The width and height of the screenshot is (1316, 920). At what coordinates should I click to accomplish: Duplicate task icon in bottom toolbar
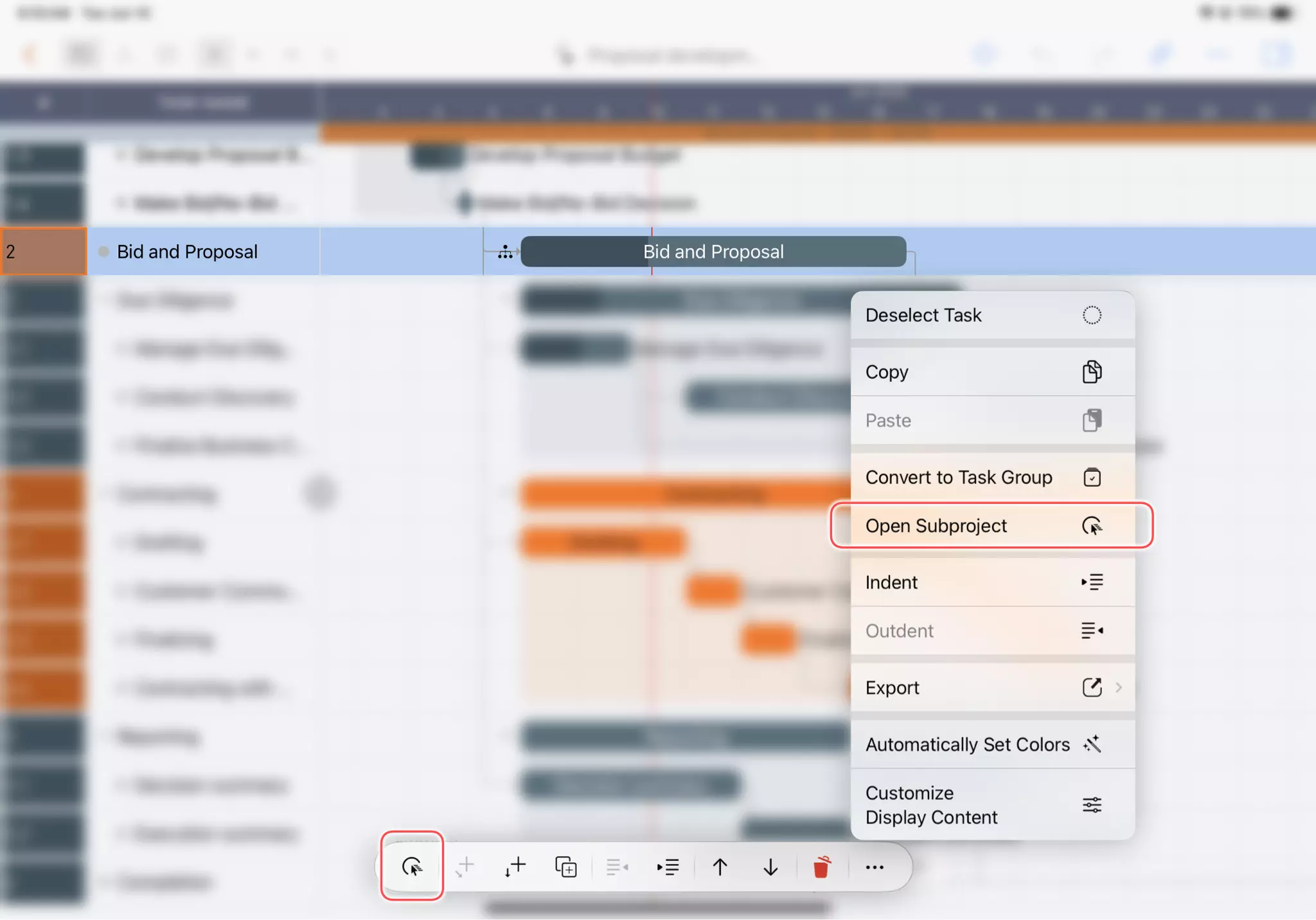point(565,867)
